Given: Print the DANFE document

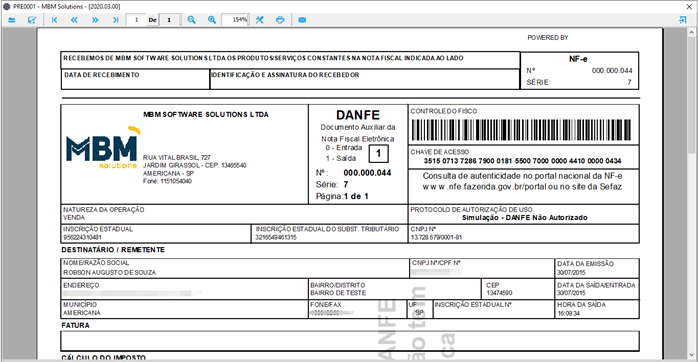Looking at the screenshot, I should pyautogui.click(x=280, y=20).
